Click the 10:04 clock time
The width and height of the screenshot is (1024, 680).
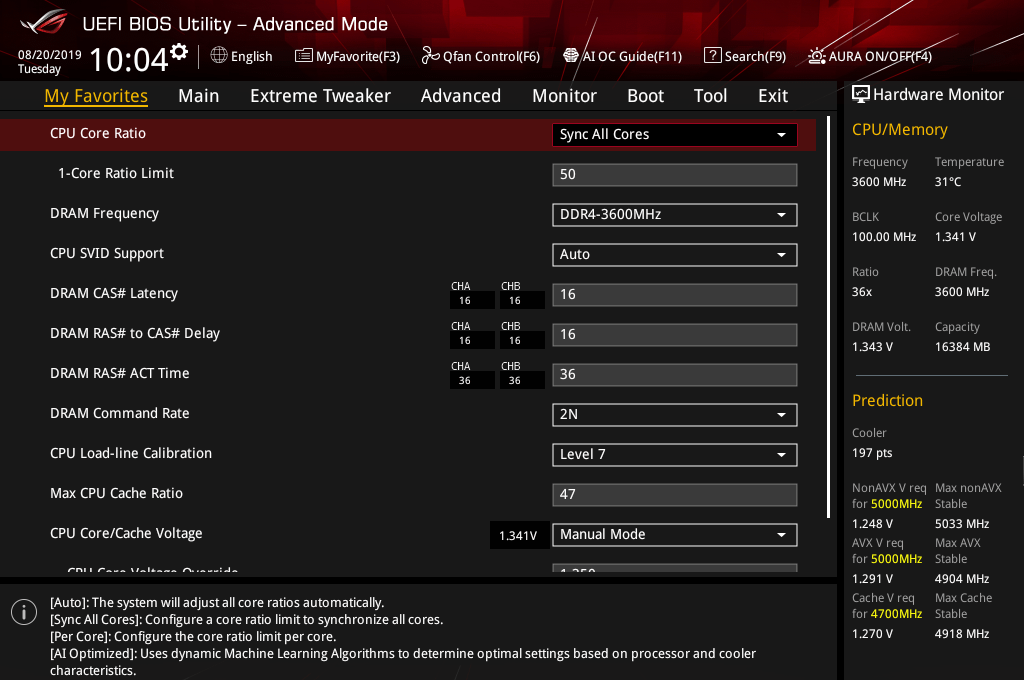coord(129,59)
